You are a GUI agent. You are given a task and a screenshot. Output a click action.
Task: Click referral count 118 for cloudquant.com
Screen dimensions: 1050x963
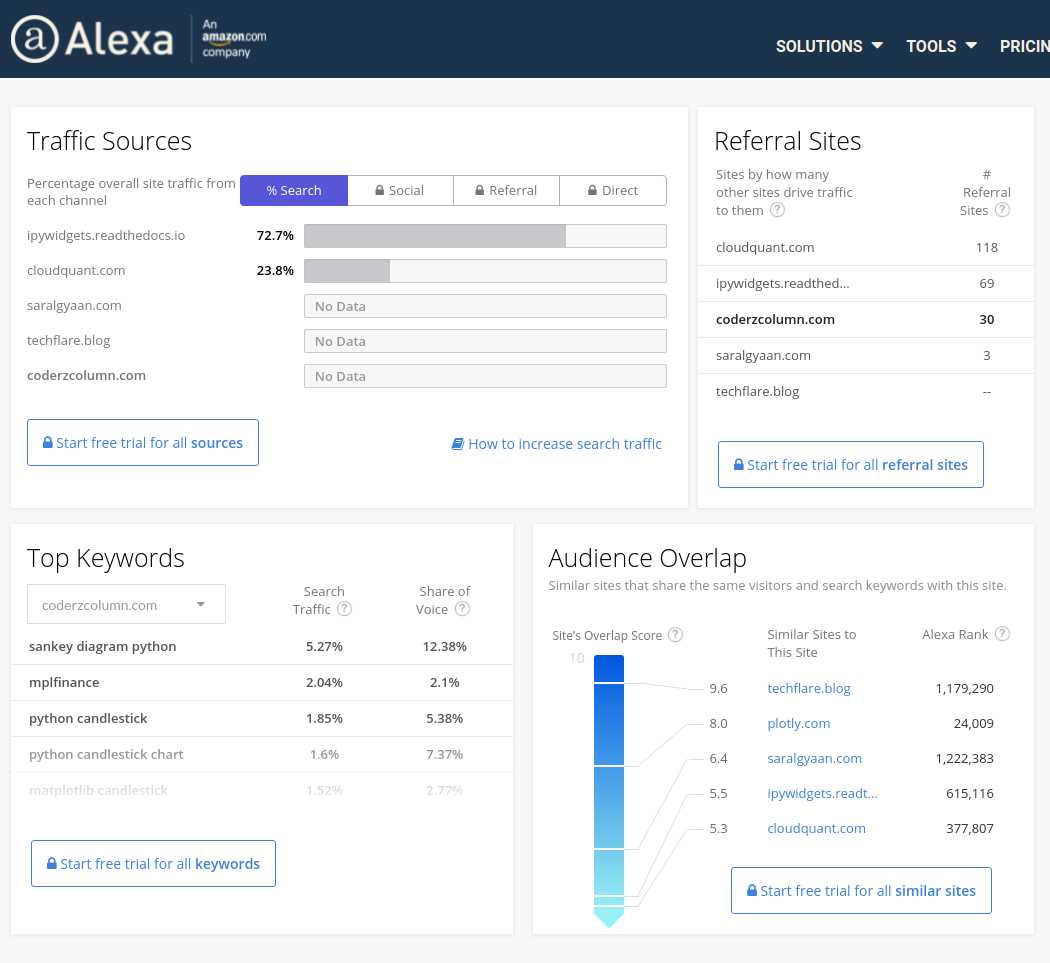point(986,247)
